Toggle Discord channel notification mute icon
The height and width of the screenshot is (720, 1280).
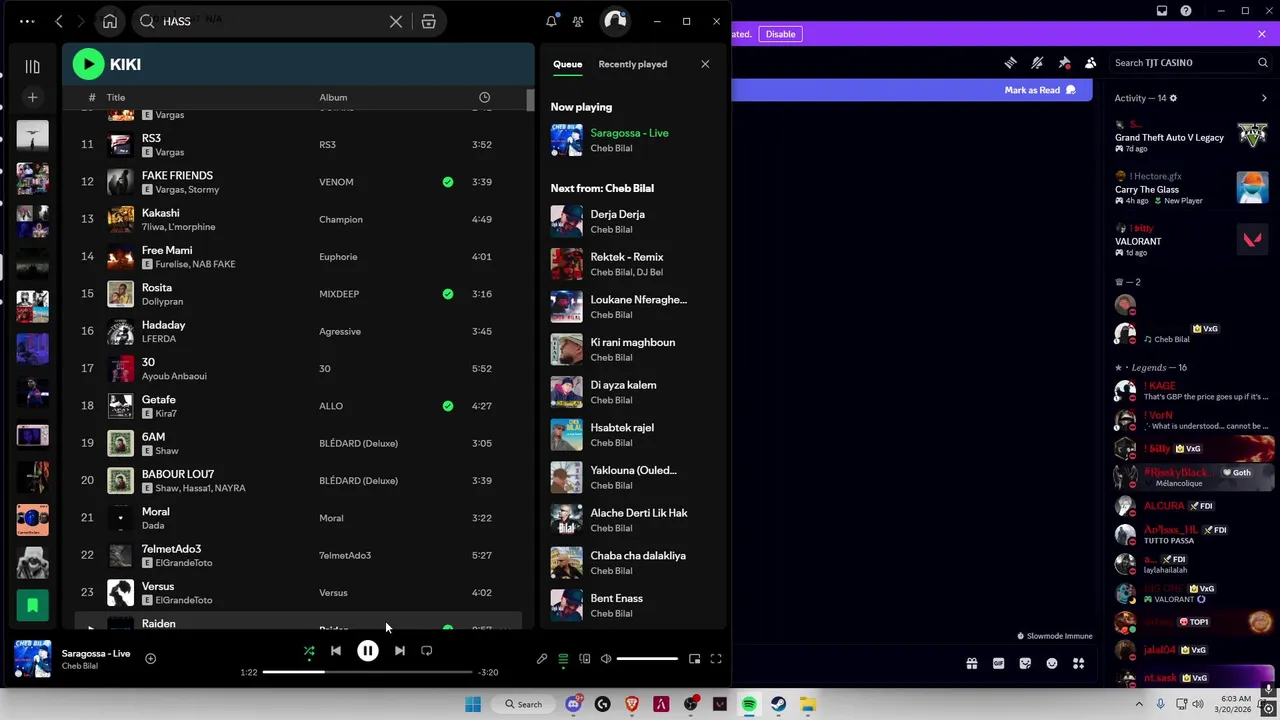(x=1037, y=62)
